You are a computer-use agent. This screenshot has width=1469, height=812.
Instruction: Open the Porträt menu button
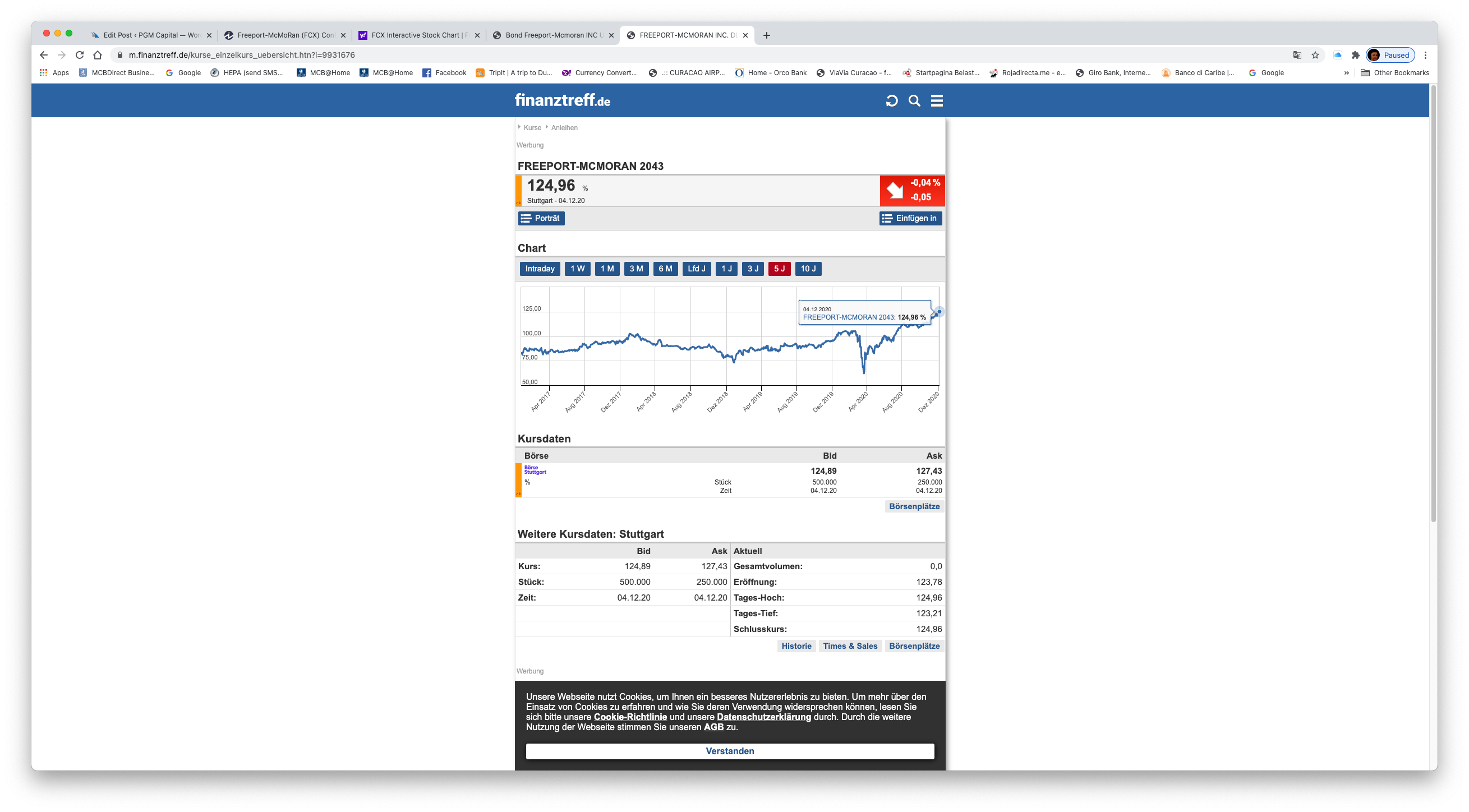541,218
